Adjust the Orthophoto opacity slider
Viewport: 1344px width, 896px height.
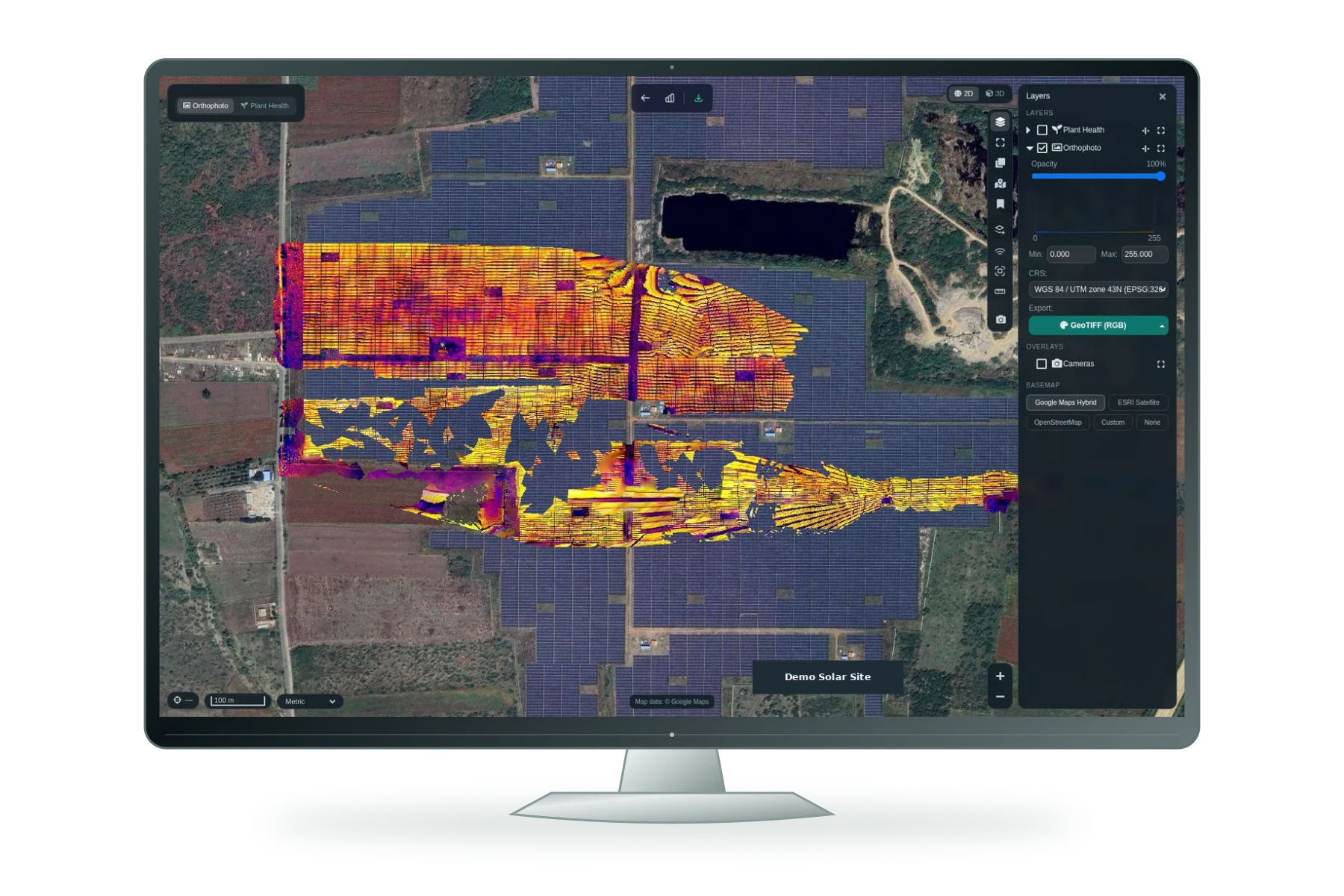(1098, 176)
